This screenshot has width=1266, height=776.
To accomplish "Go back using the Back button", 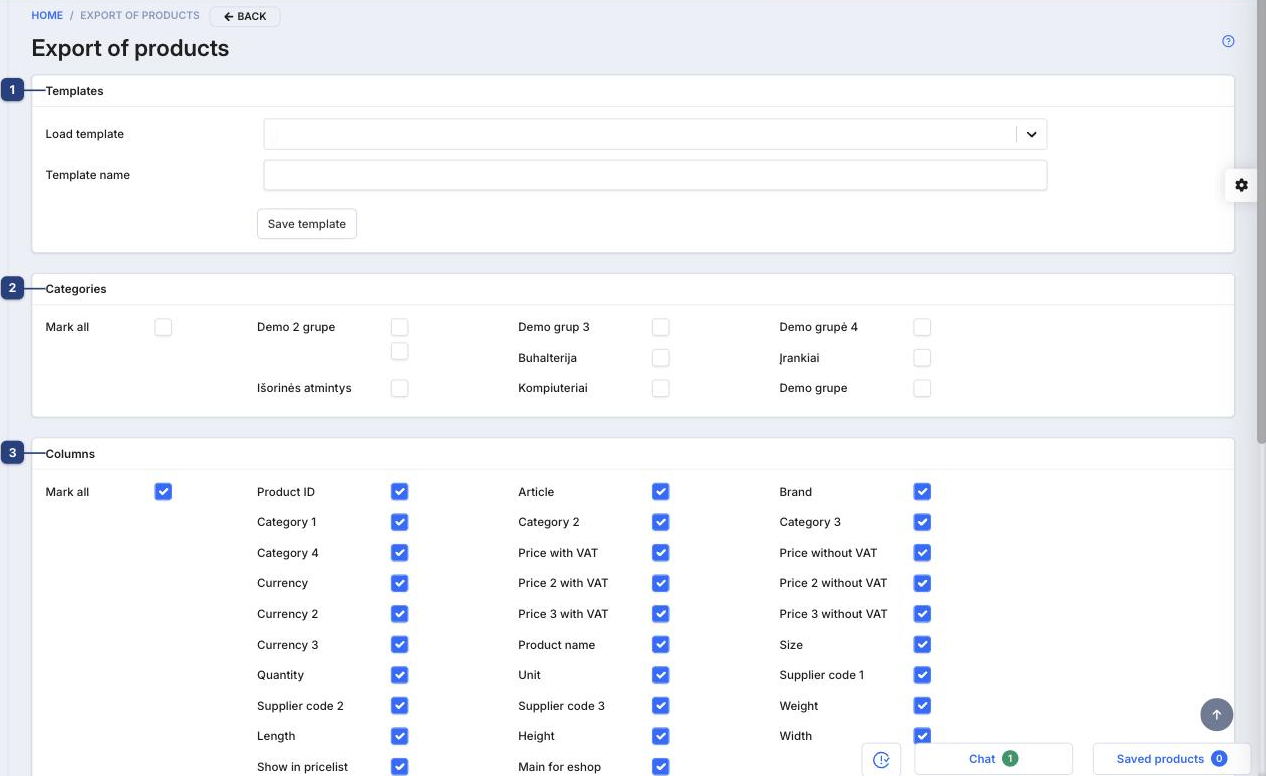I will click(x=245, y=16).
